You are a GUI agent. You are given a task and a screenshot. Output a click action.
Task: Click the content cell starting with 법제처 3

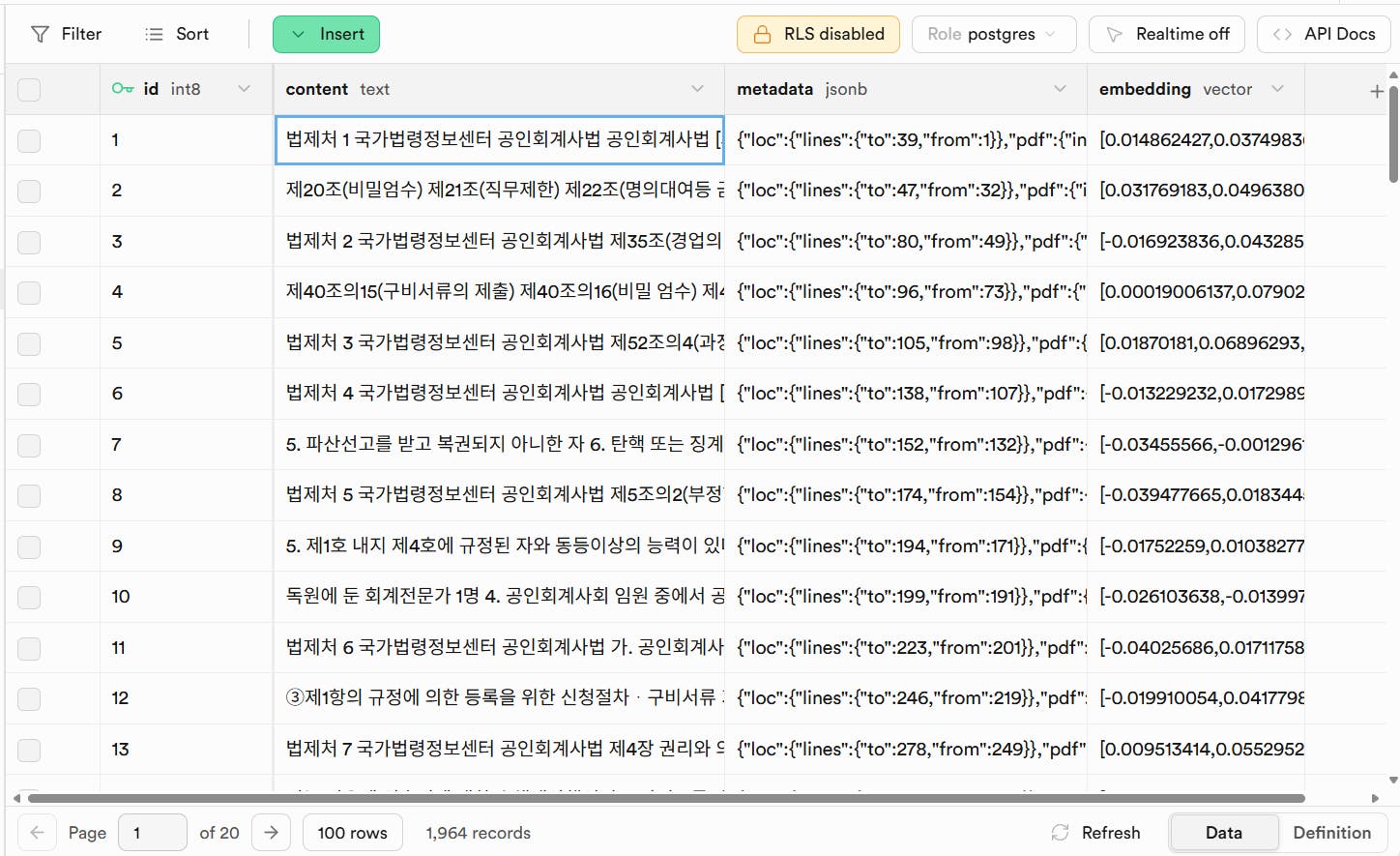(500, 343)
